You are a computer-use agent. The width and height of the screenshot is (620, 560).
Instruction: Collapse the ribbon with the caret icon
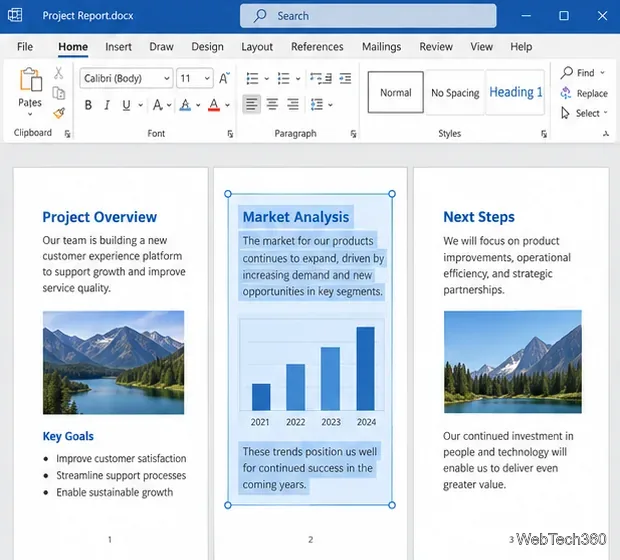click(x=606, y=134)
